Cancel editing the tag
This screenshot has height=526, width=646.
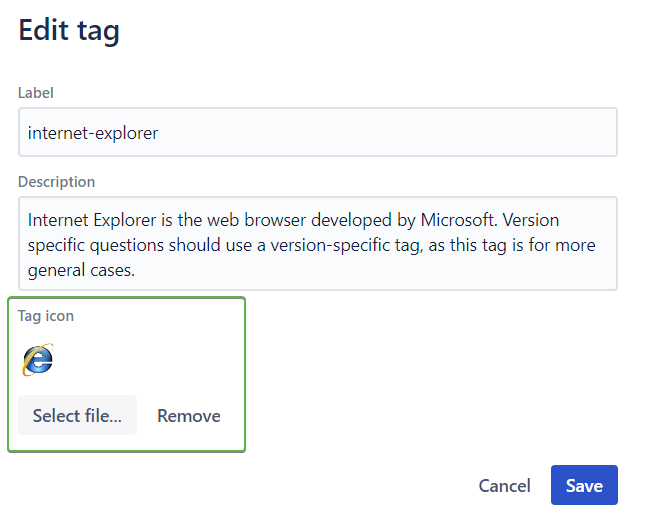(x=504, y=486)
